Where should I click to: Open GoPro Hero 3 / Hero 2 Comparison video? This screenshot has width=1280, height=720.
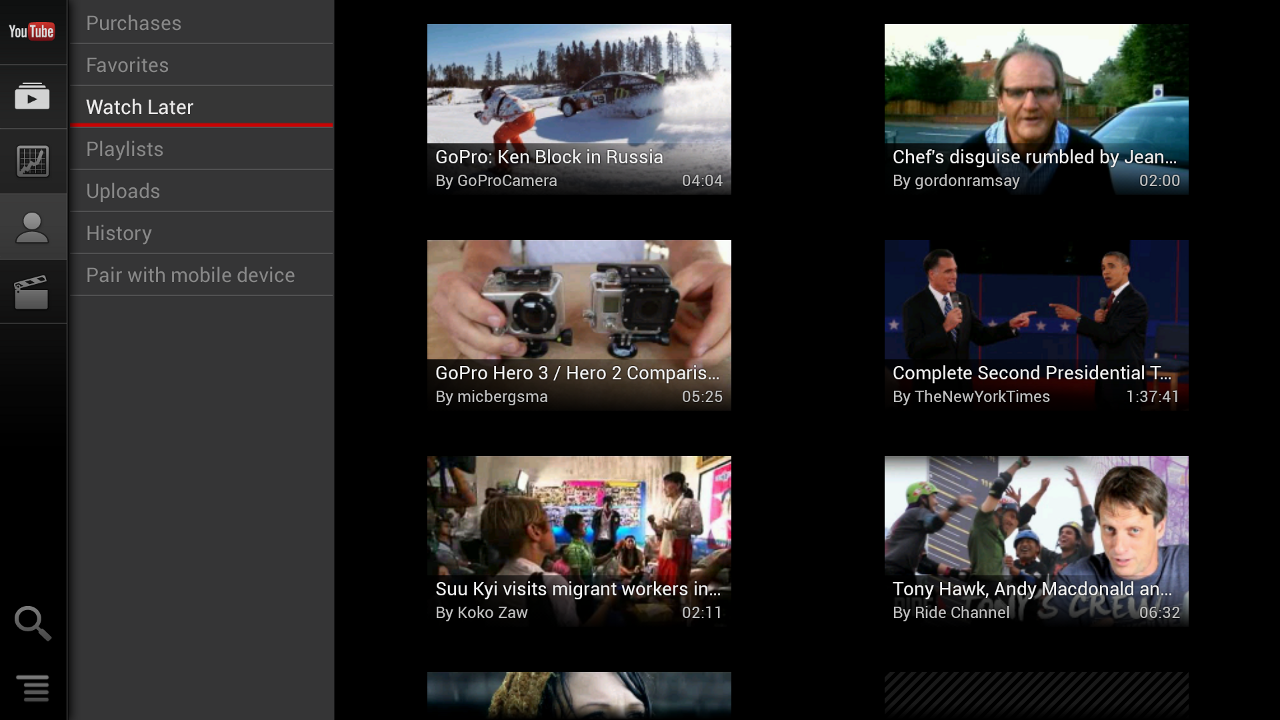pos(578,325)
